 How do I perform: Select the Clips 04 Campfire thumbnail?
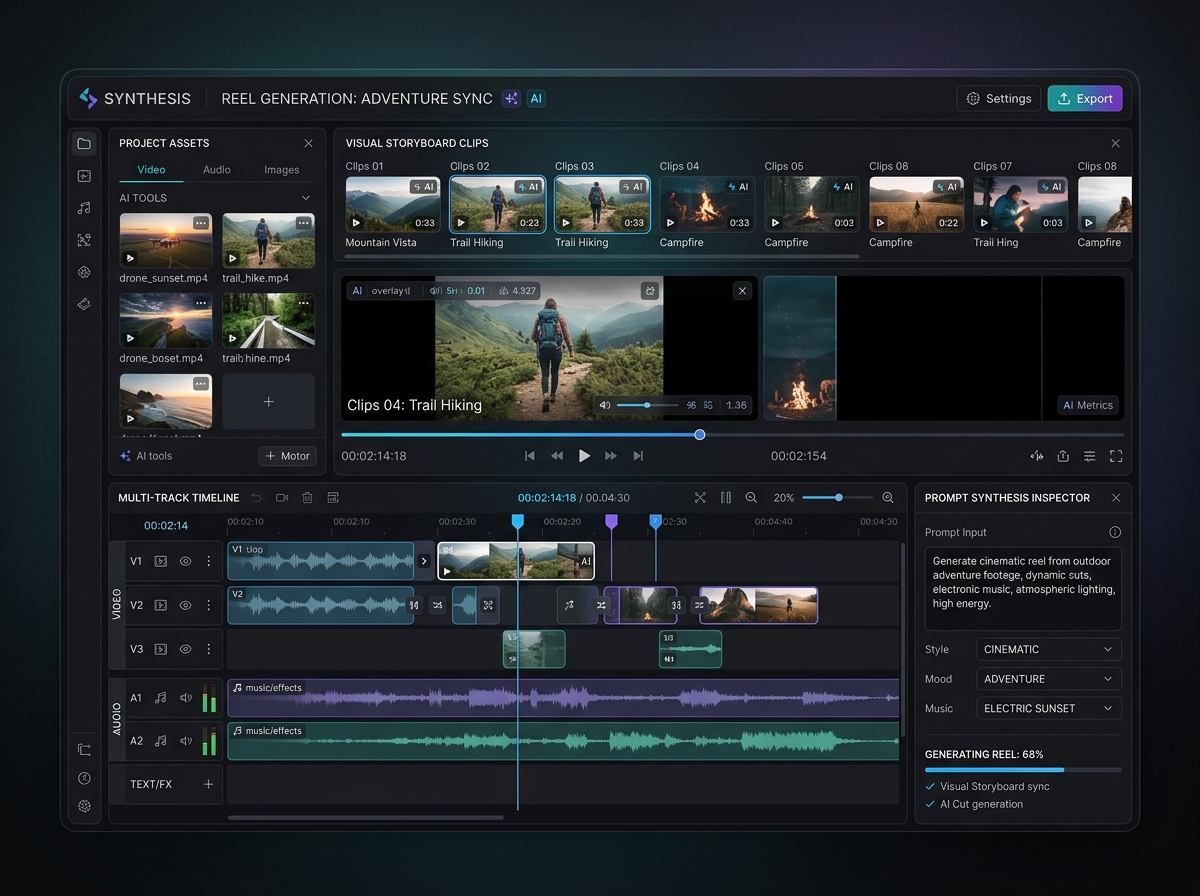pyautogui.click(x=707, y=205)
